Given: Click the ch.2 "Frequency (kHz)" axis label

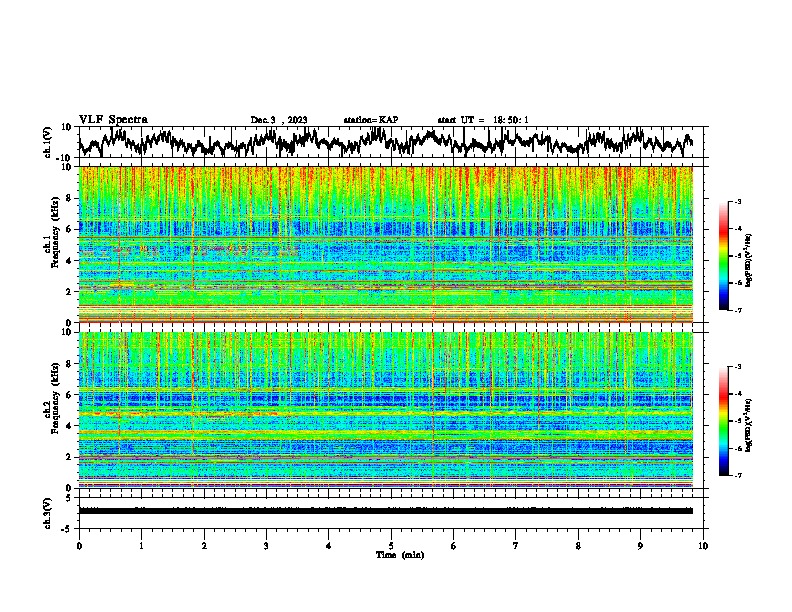Looking at the screenshot, I should (55, 398).
